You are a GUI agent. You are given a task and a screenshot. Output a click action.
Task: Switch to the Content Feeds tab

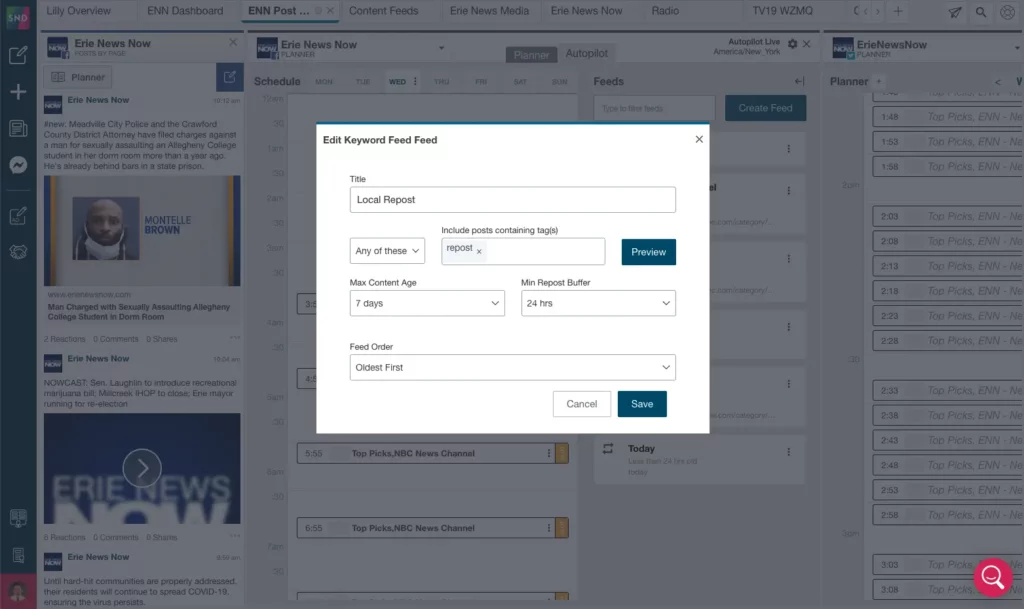[385, 11]
